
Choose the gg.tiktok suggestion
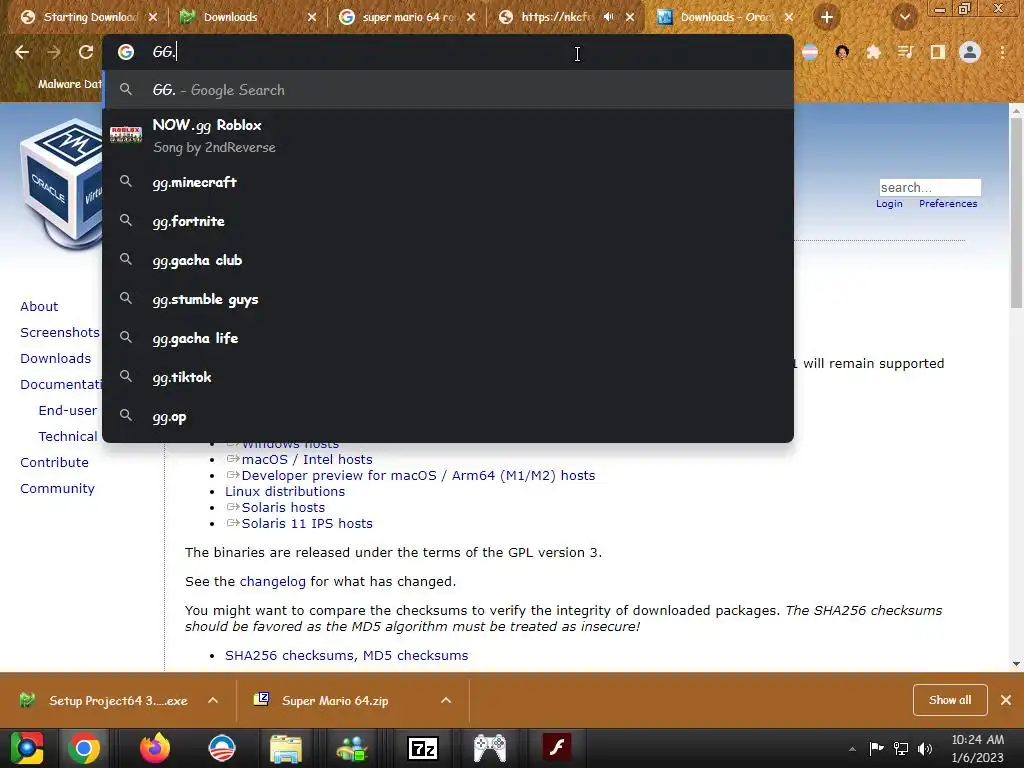[448, 377]
